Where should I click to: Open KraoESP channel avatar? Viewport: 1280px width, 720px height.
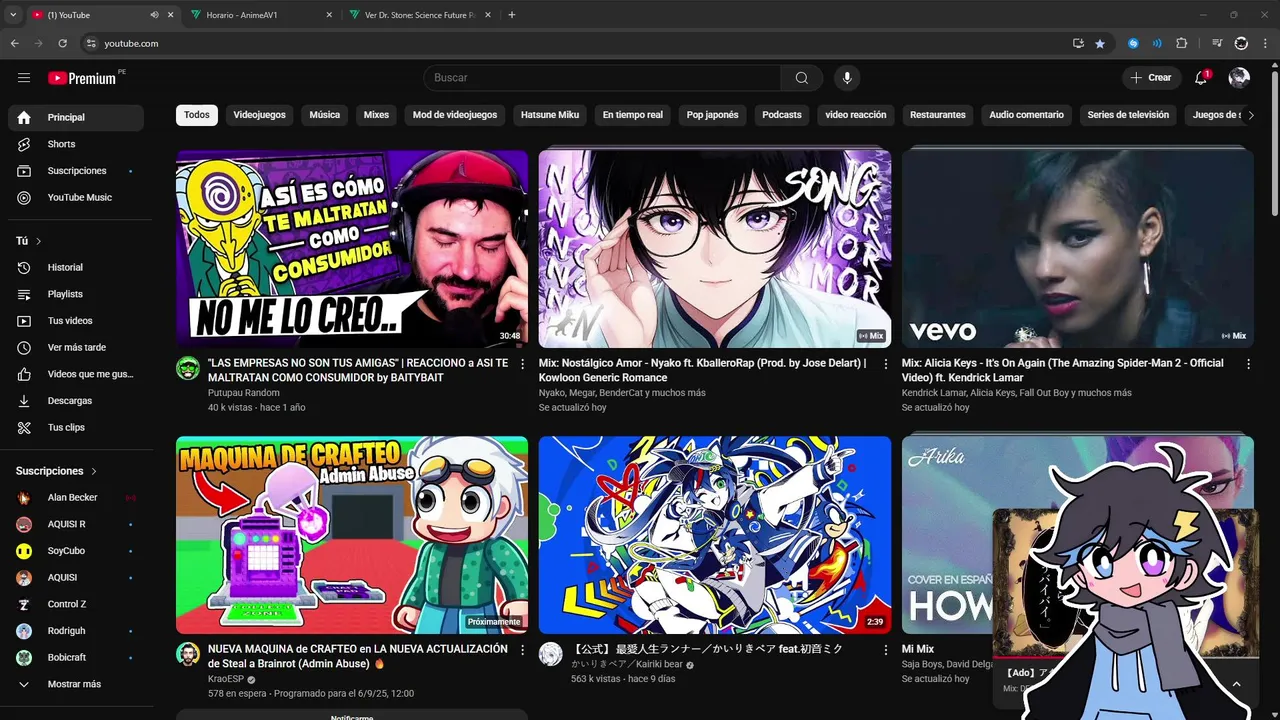tap(188, 654)
